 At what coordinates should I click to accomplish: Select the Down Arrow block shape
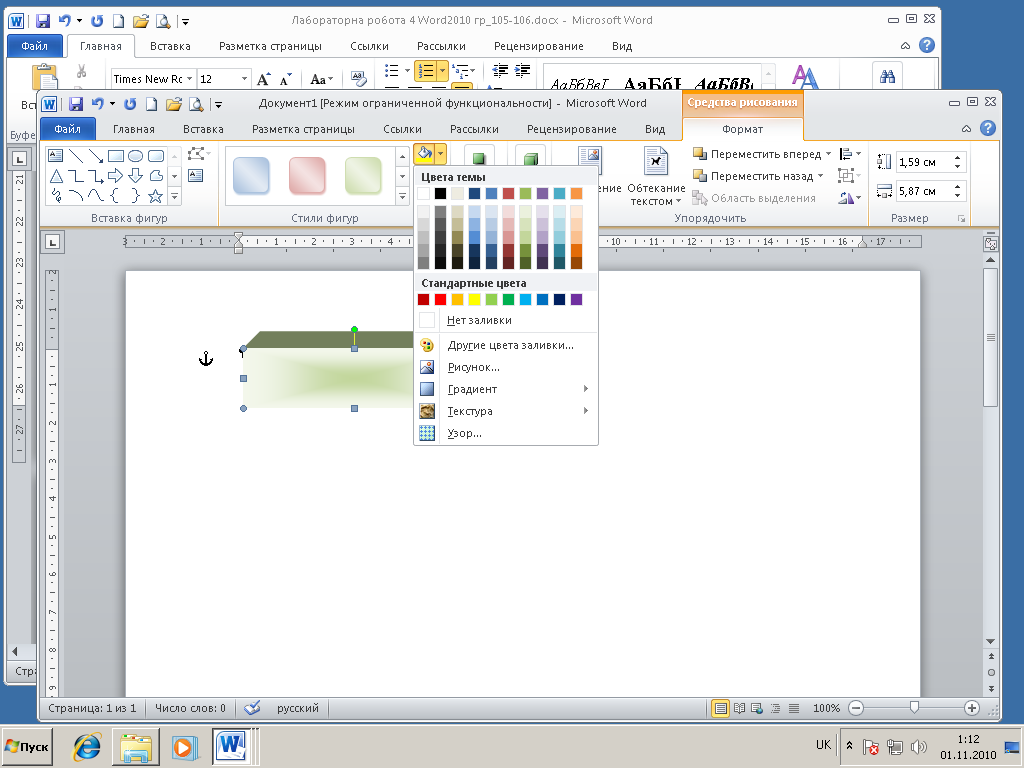(x=135, y=176)
